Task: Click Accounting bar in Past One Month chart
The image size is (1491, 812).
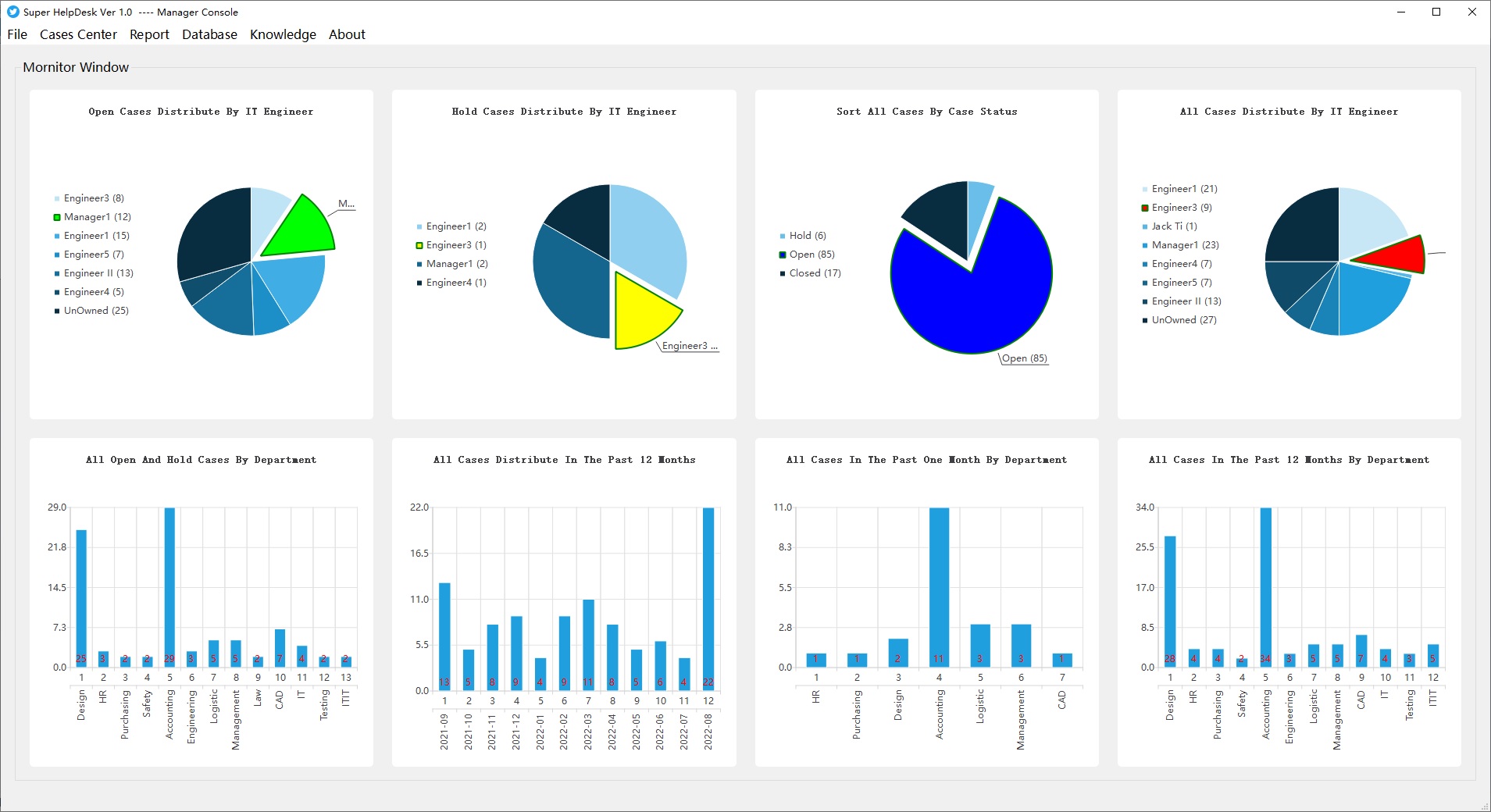Action: 939,587
